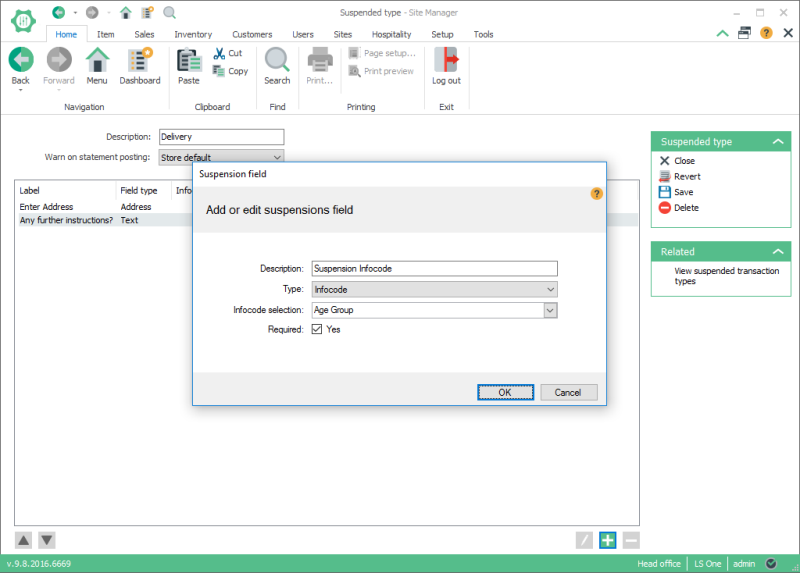This screenshot has width=800, height=573.
Task: Switch to the Sales ribbon tab
Action: point(144,34)
